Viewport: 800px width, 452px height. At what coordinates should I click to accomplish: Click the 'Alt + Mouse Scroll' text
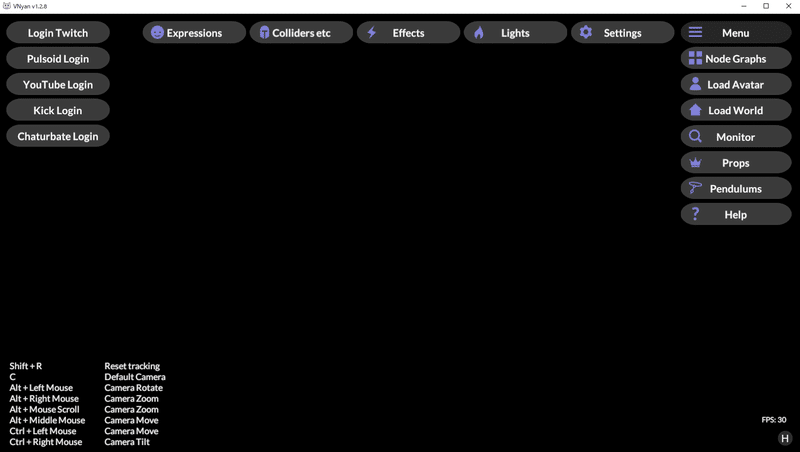44,409
